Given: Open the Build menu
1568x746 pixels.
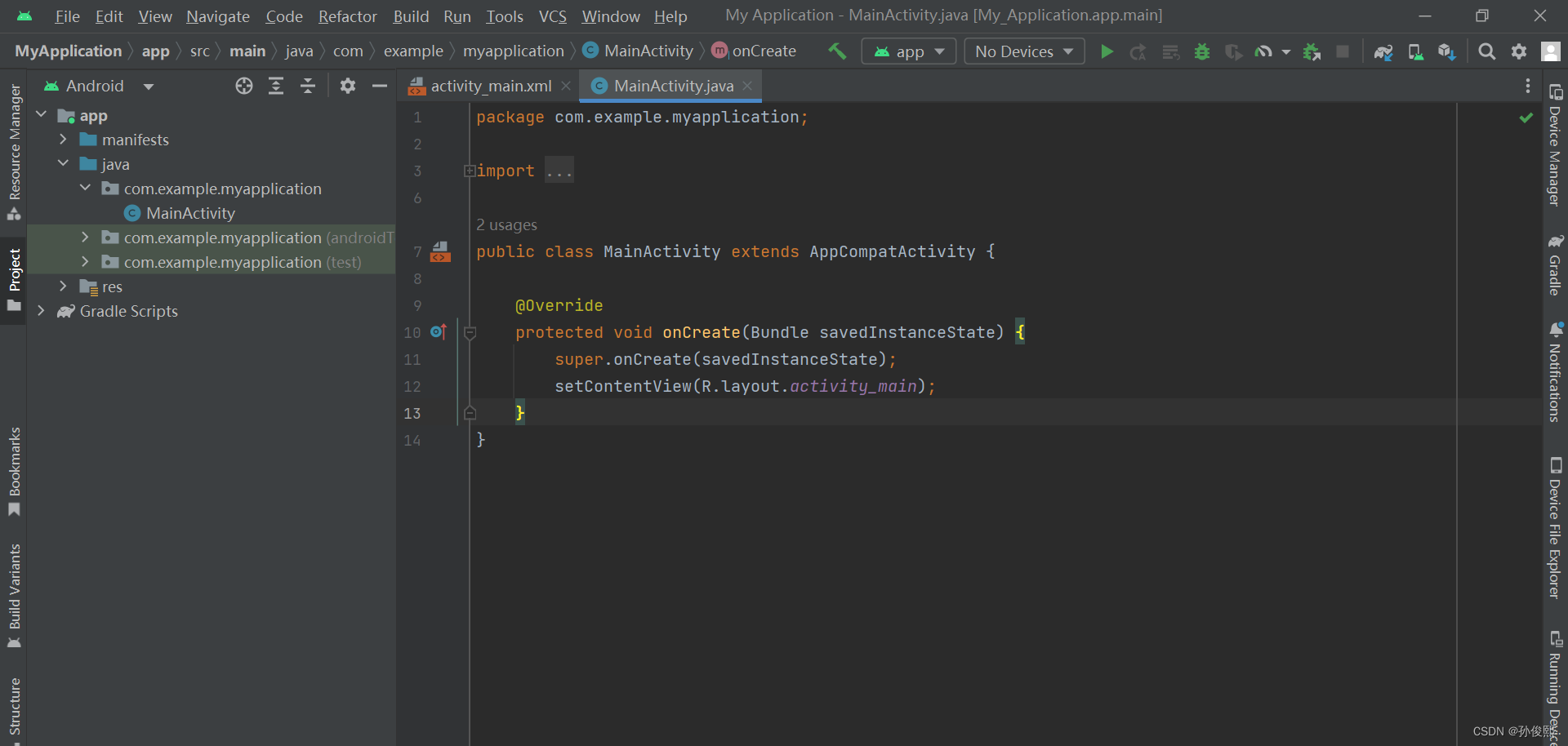Looking at the screenshot, I should (x=411, y=16).
